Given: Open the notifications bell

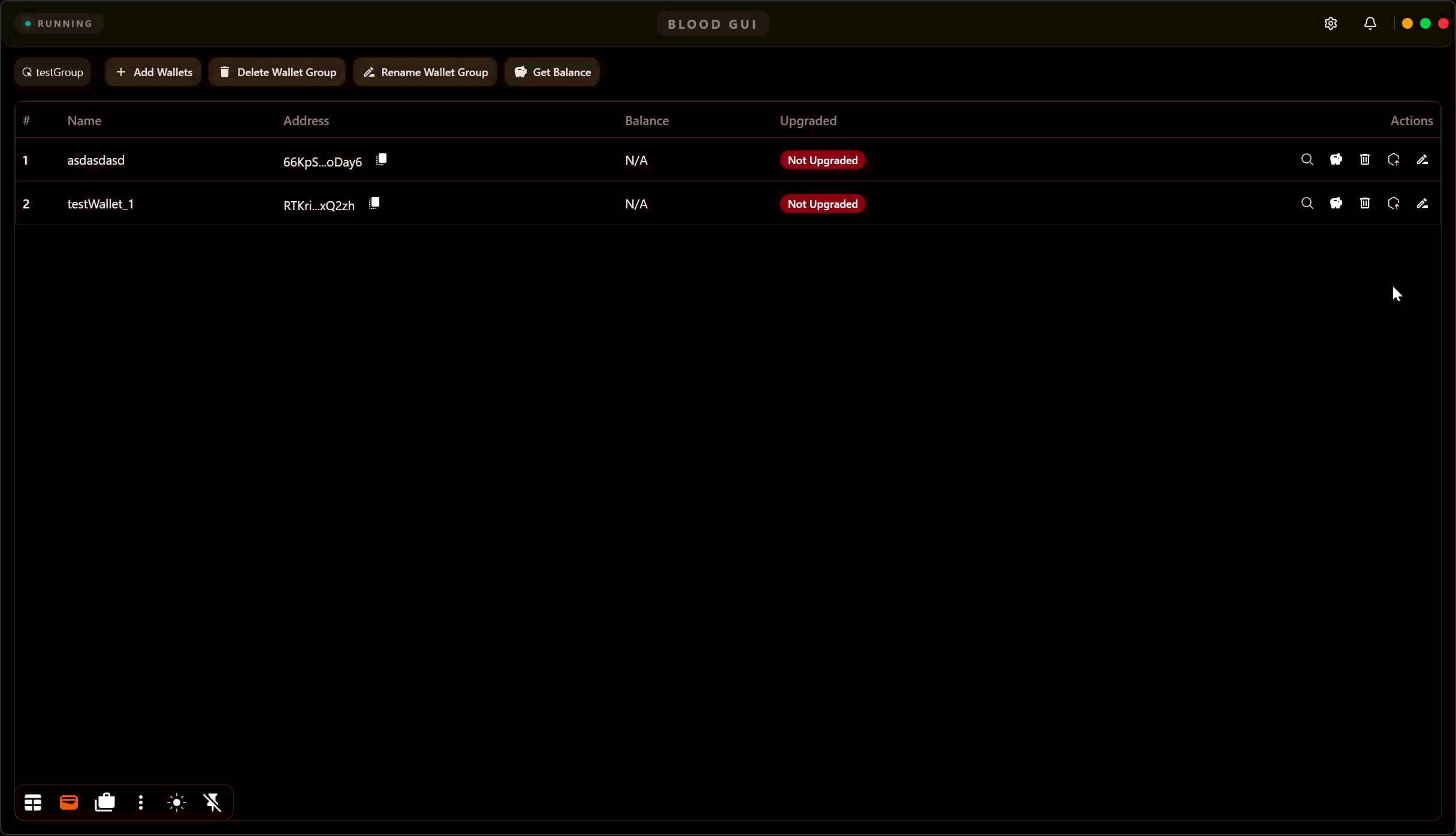Looking at the screenshot, I should [x=1370, y=23].
